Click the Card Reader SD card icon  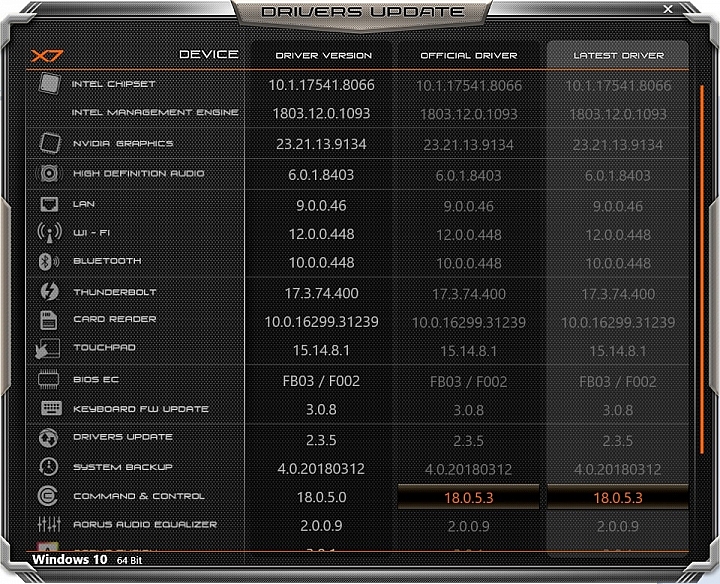(x=49, y=320)
